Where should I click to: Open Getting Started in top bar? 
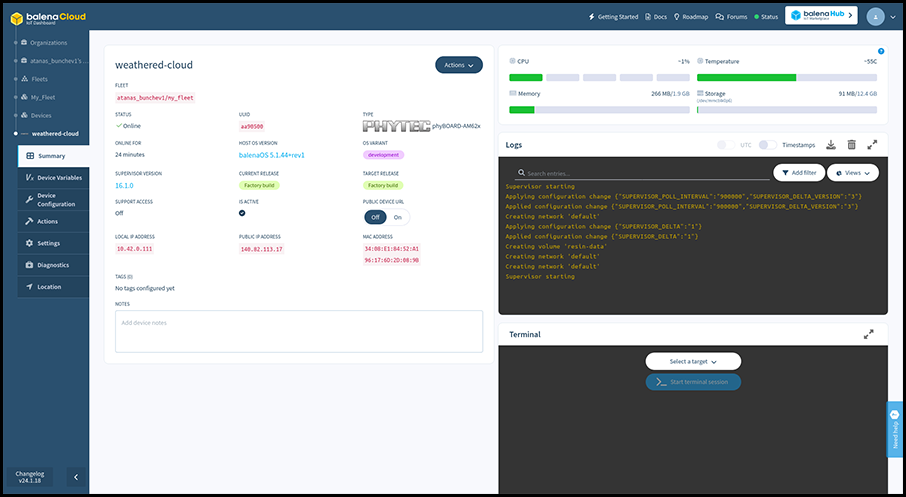tap(613, 17)
